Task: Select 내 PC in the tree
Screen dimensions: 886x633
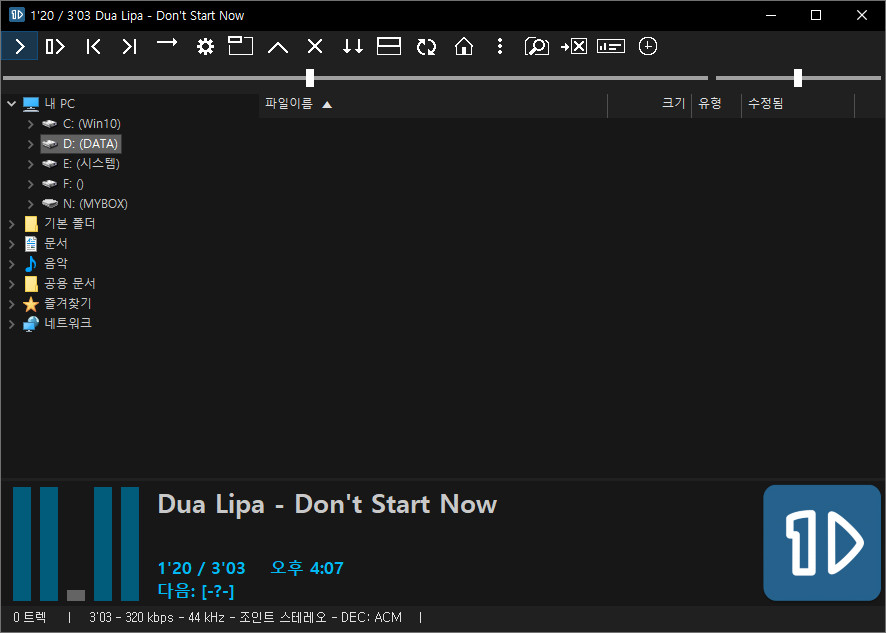Action: coord(59,104)
